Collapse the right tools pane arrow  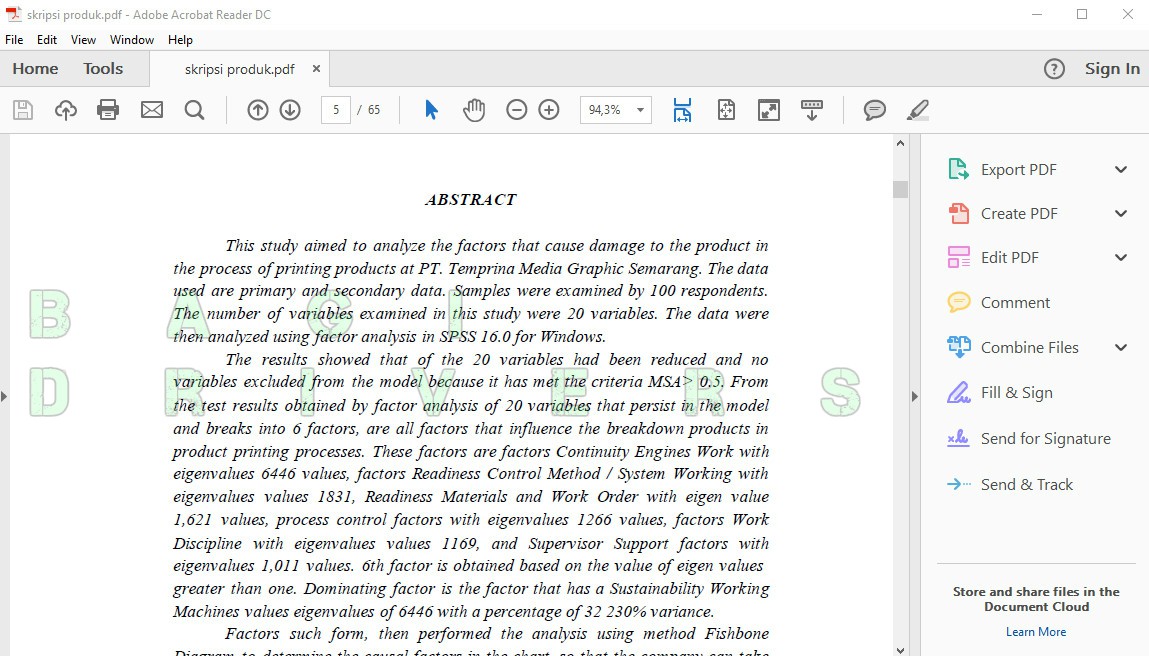coord(915,396)
